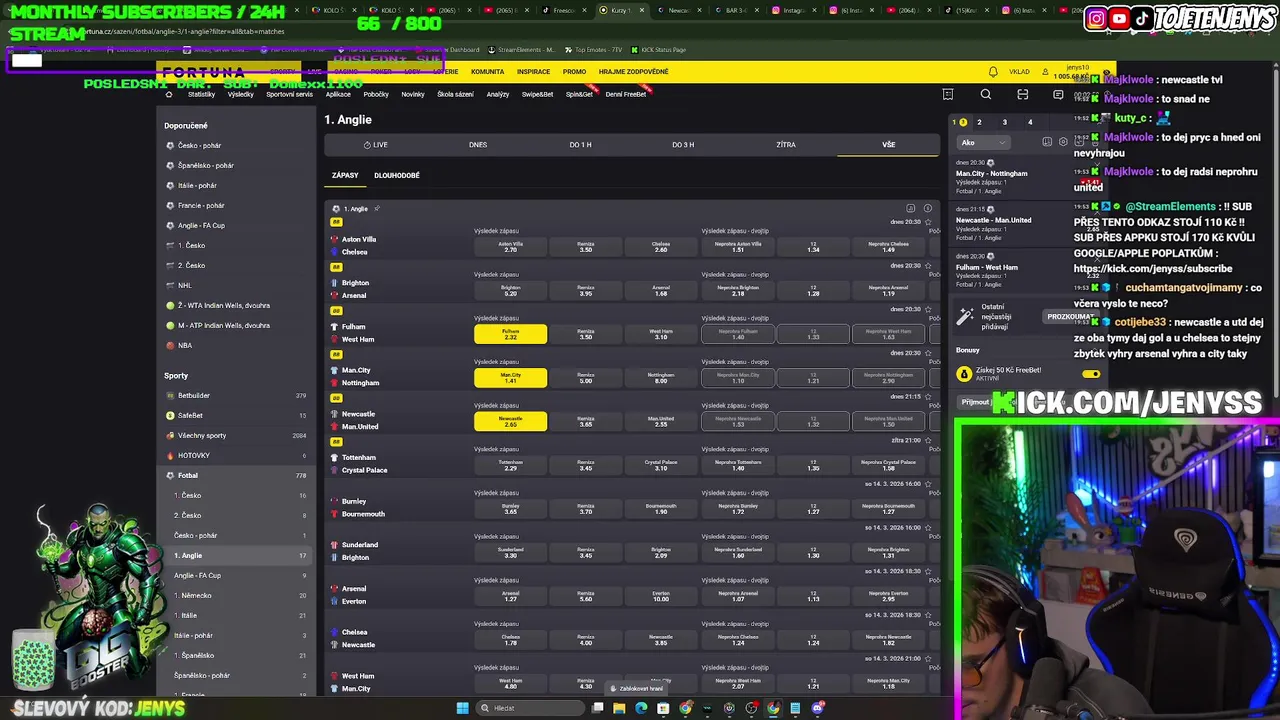Open the DLOUHODOBÉ tab
Viewport: 1280px width, 720px height.
click(x=397, y=175)
